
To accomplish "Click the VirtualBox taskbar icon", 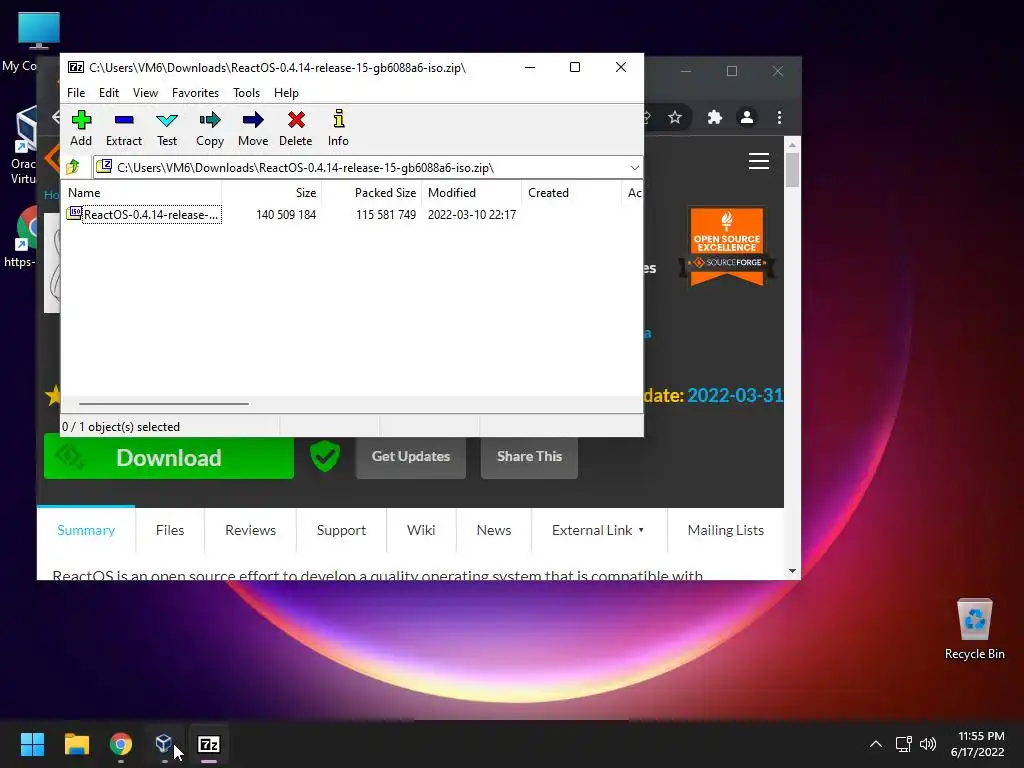I will [x=164, y=744].
